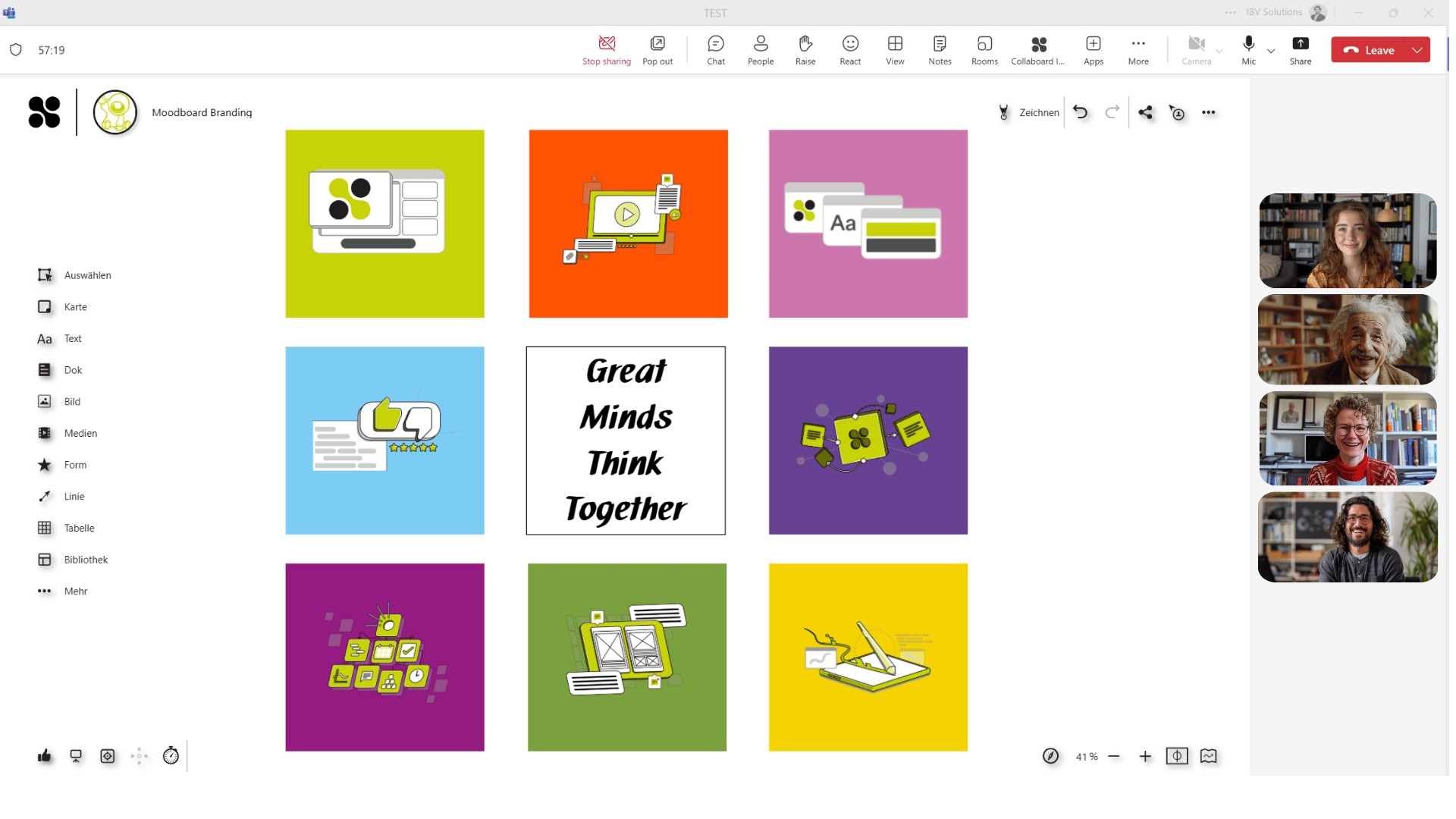Start the timer from the bottom toolbar

point(171,756)
